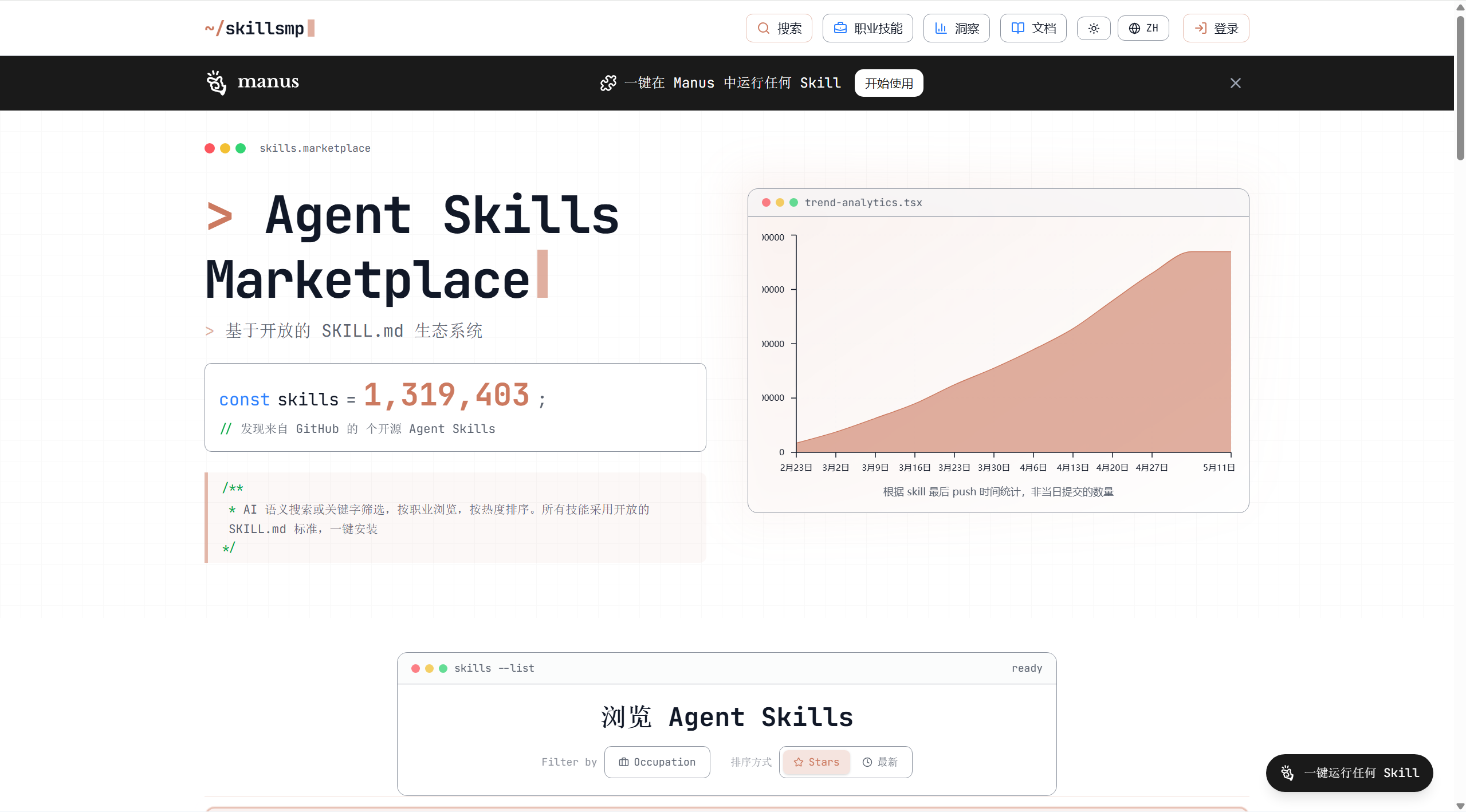The width and height of the screenshot is (1466, 812).
Task: Sort skills by 最新 newest
Action: coord(880,762)
